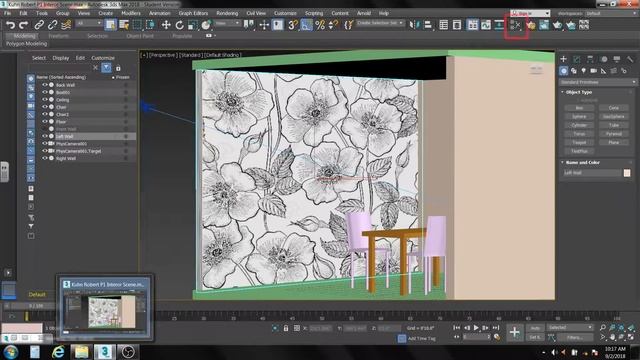The height and width of the screenshot is (360, 640).
Task: Click the Unlink Selection broken-chain tool
Action: 52,25
